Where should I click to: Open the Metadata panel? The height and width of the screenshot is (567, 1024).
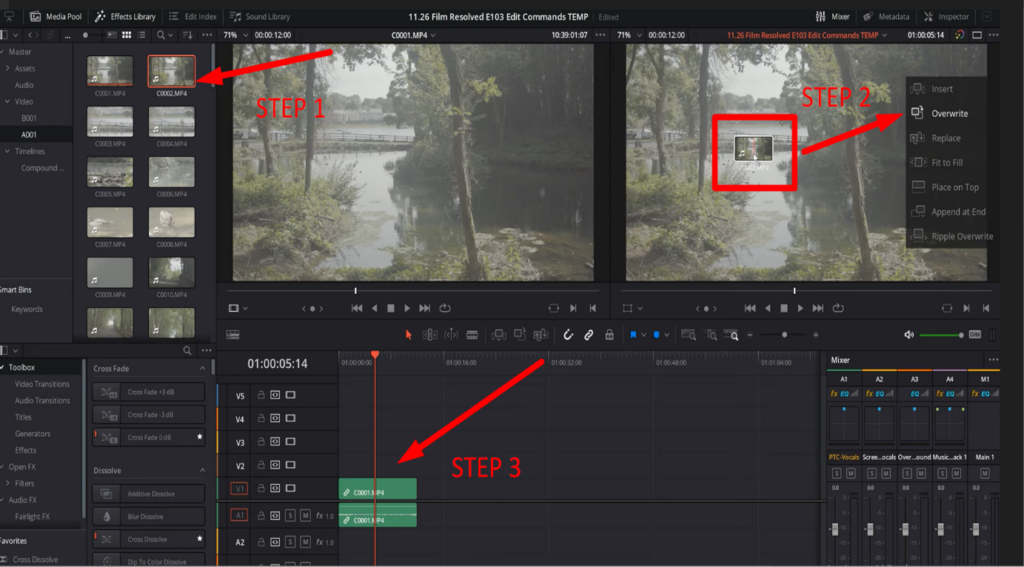[x=886, y=16]
